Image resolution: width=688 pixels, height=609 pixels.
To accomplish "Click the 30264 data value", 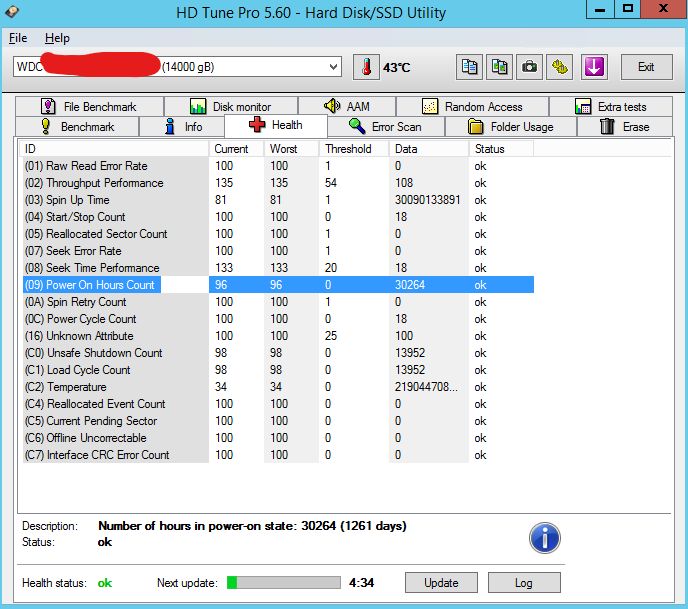I will 410,285.
